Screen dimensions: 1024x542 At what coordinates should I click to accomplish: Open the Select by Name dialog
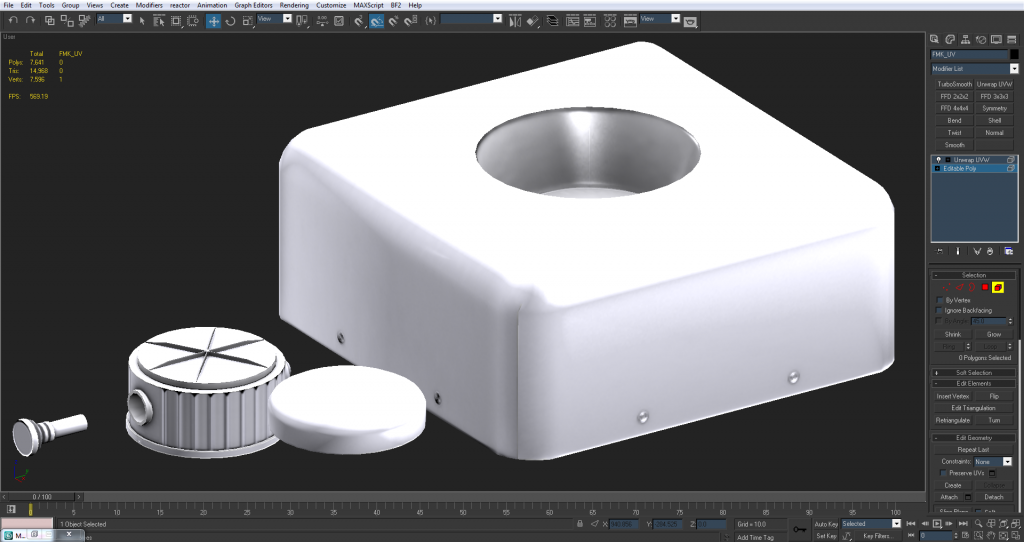coord(158,20)
